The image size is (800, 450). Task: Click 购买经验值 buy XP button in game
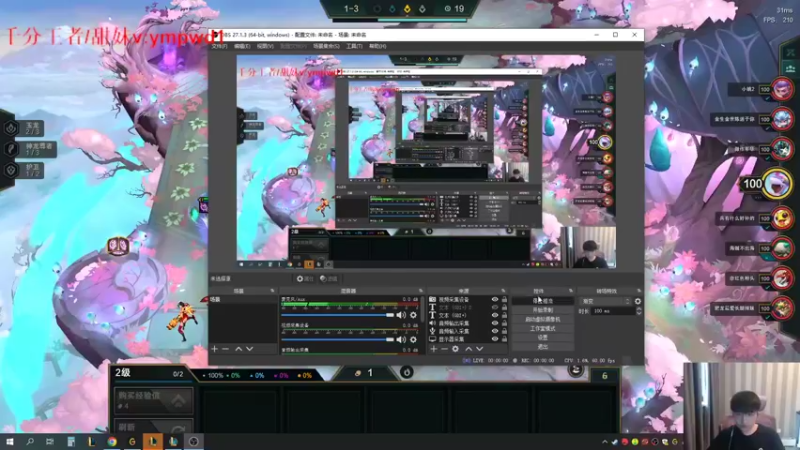coord(153,401)
